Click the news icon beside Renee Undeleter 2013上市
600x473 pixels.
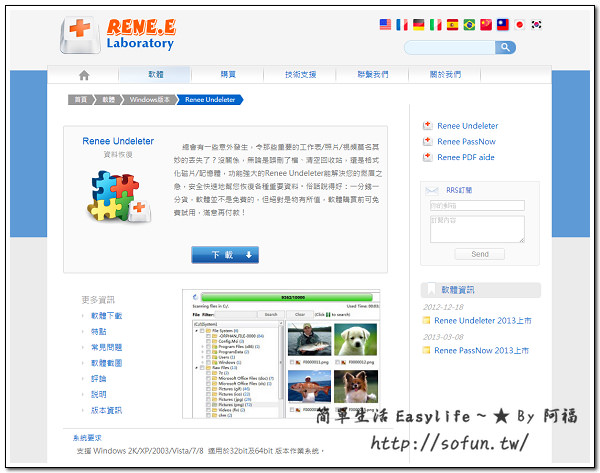426,320
